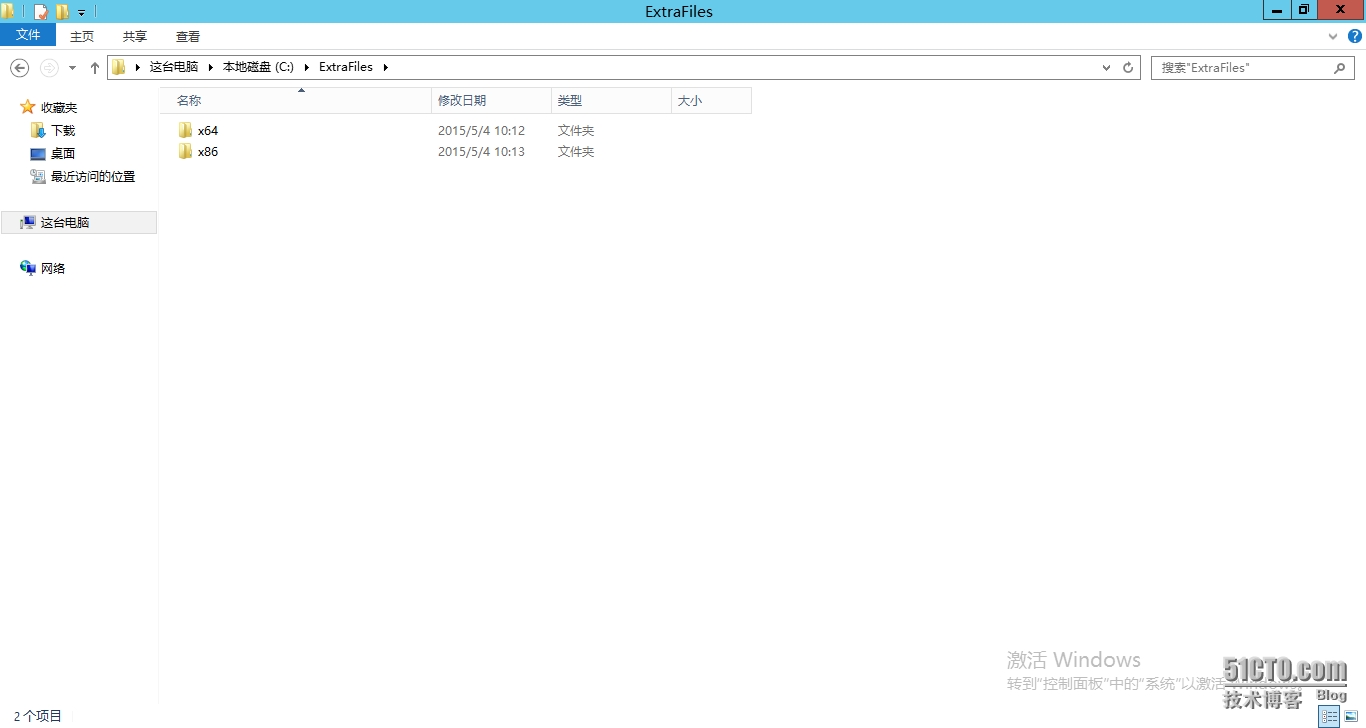Expand the arrow after 本地磁盘 (C:) in path

[x=306, y=67]
